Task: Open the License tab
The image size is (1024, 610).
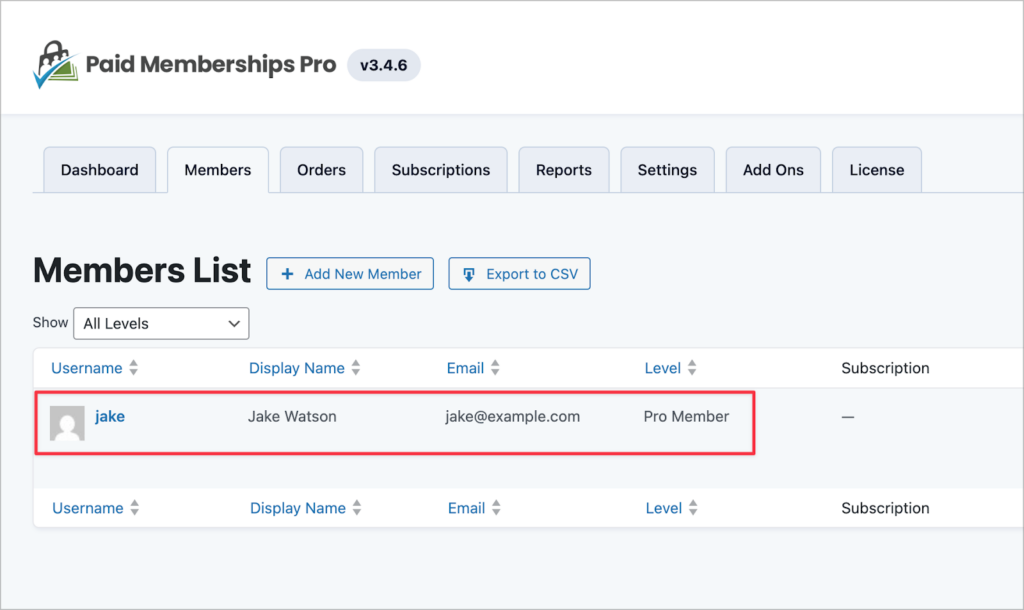Action: click(876, 170)
